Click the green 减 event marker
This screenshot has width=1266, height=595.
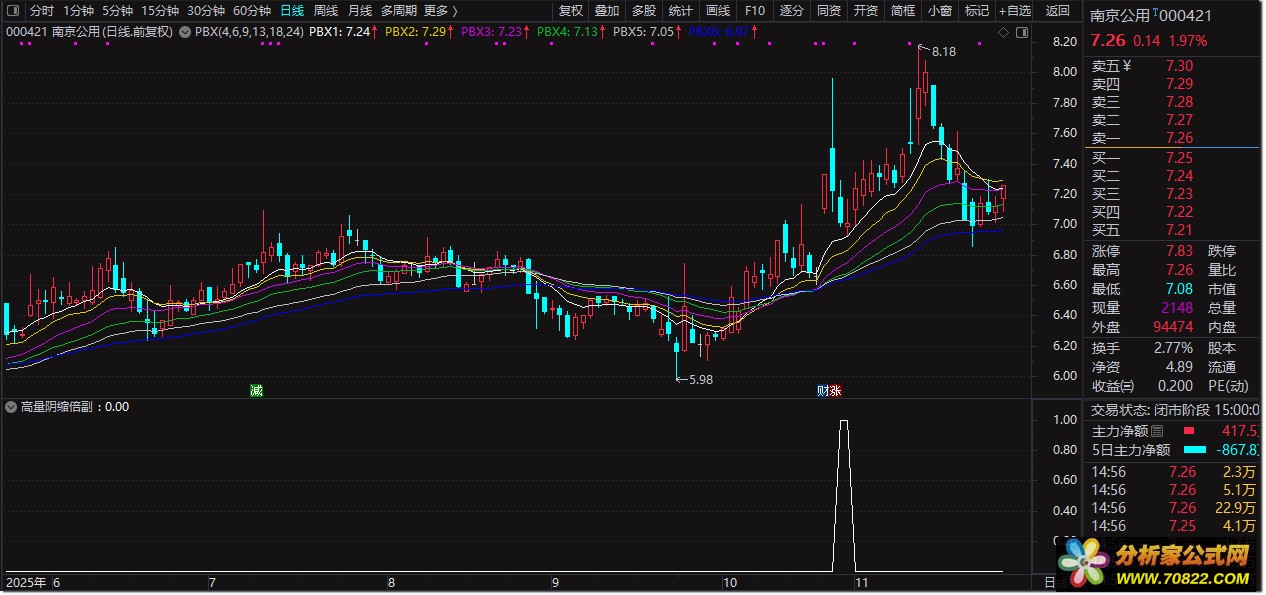pyautogui.click(x=257, y=390)
